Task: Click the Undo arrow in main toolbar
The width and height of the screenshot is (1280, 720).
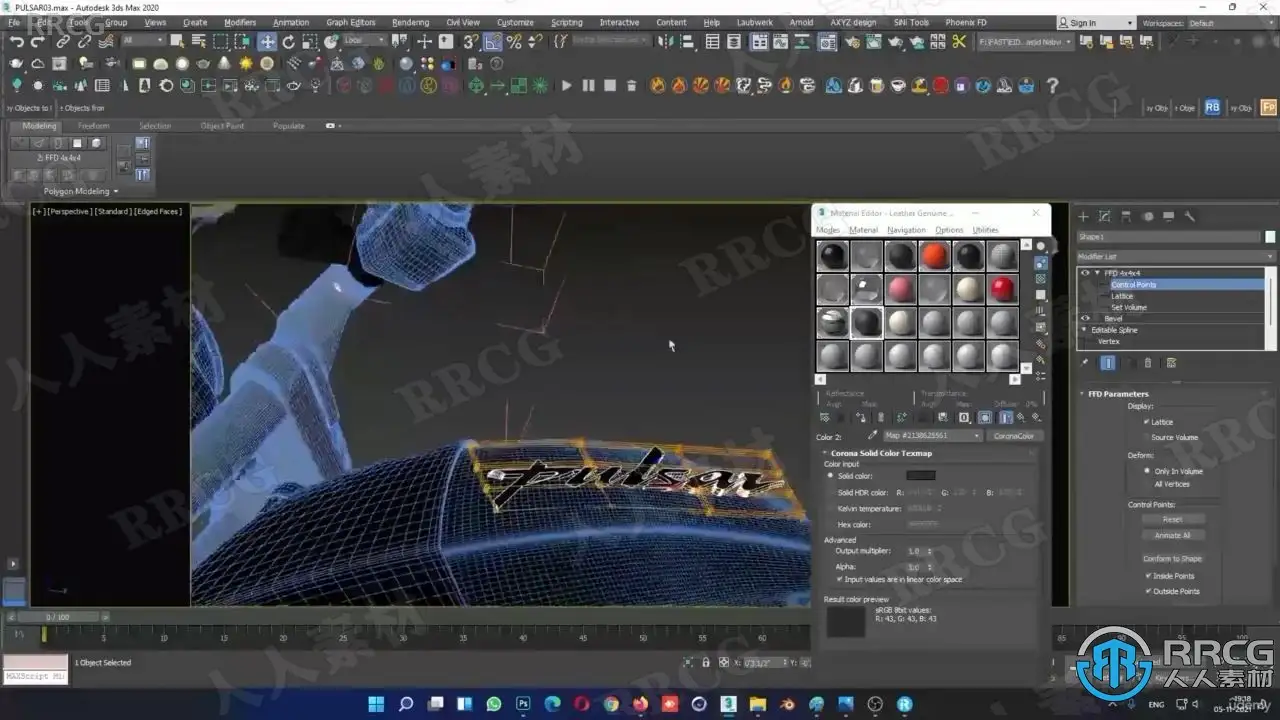Action: tap(17, 42)
